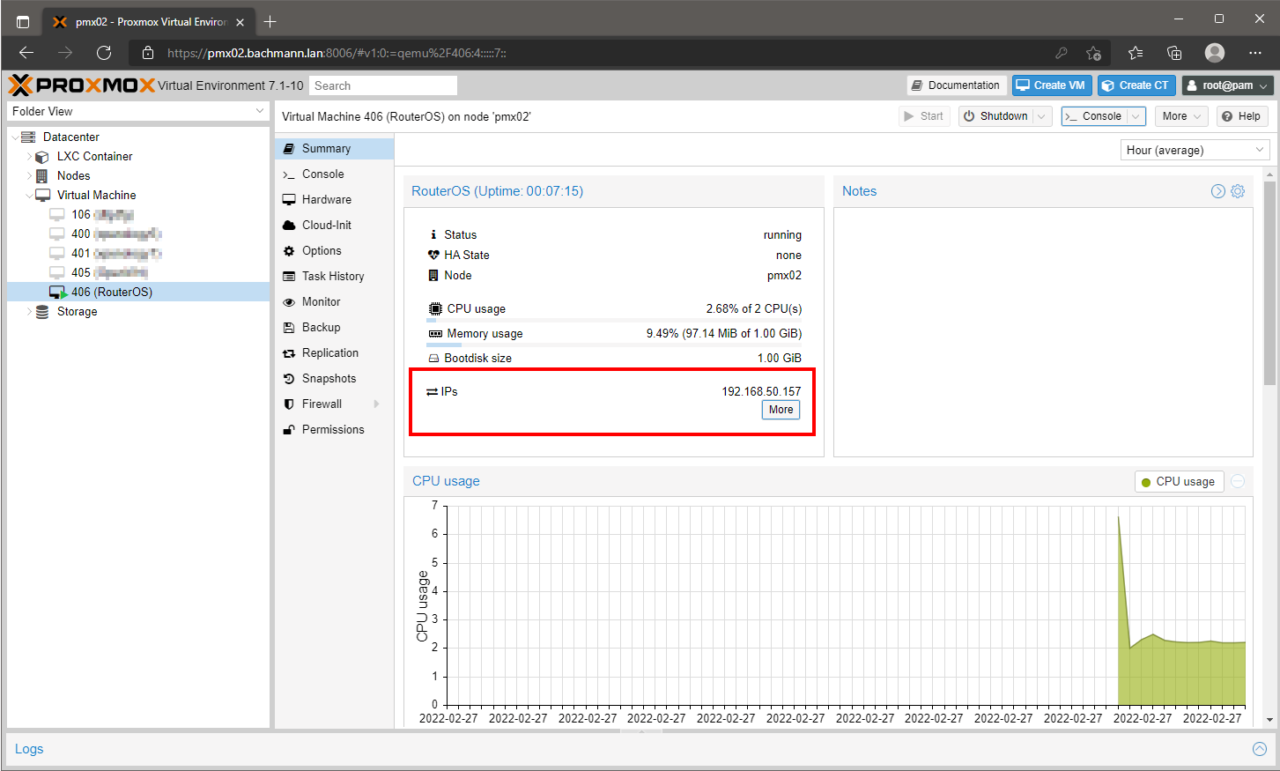Click the Memory usage progress bar
This screenshot has height=771, width=1280.
[614, 345]
